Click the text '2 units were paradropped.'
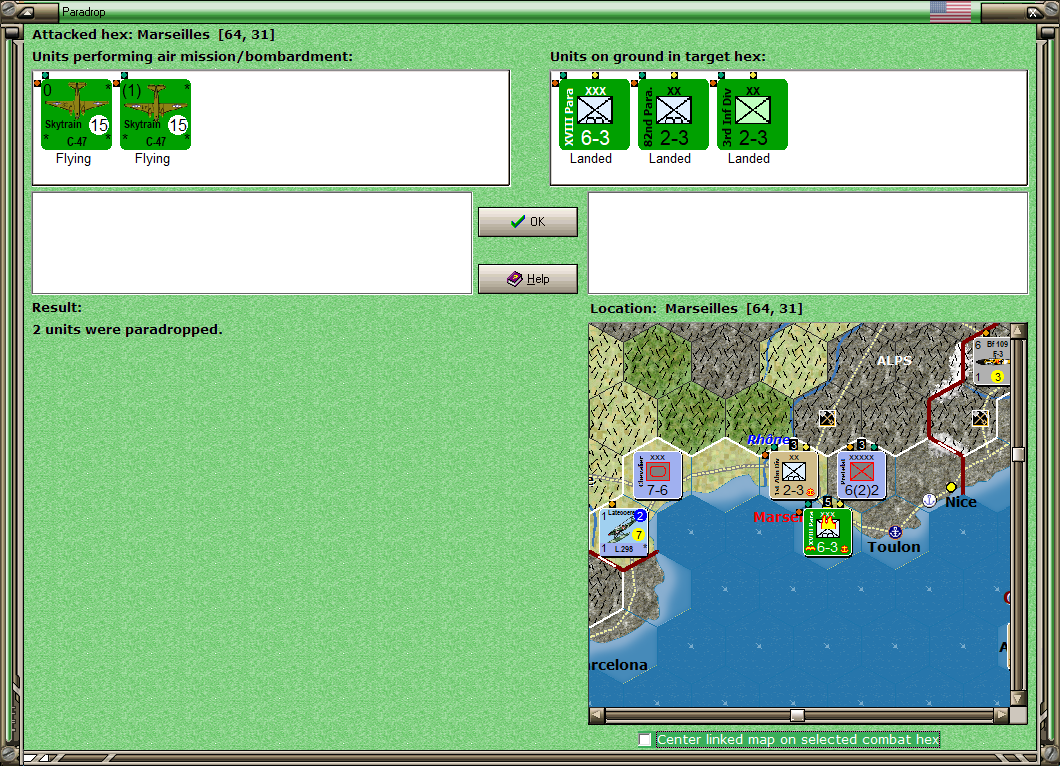The height and width of the screenshot is (766, 1060). (x=127, y=330)
